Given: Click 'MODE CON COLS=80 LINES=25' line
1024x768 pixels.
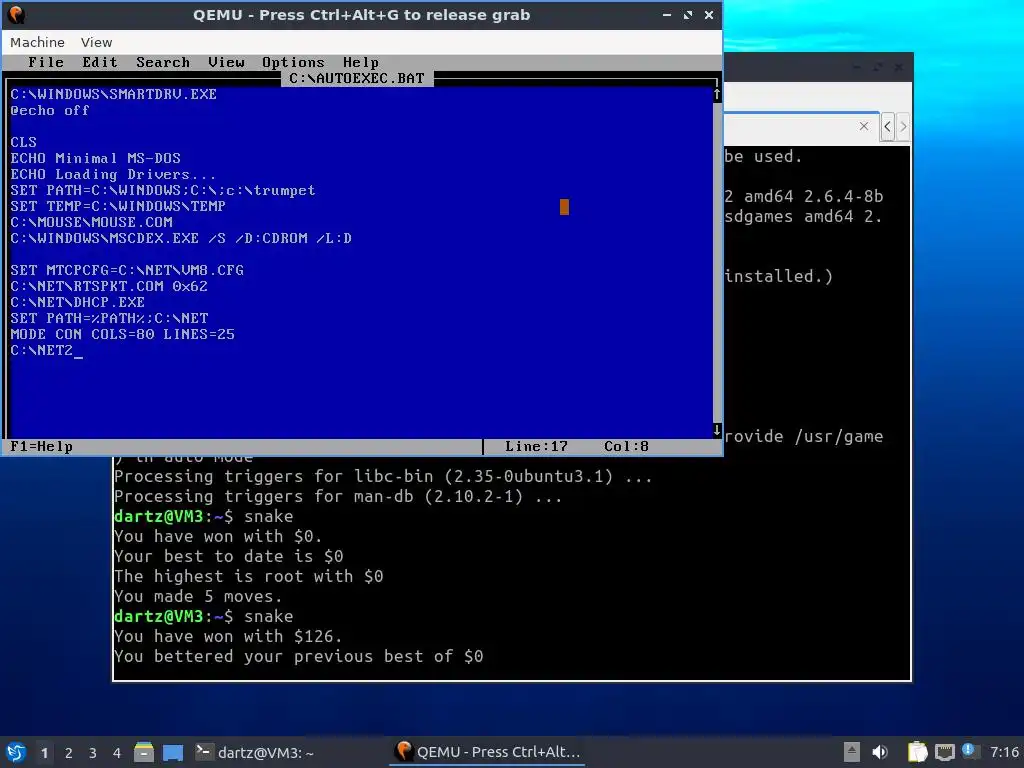Looking at the screenshot, I should 122,334.
